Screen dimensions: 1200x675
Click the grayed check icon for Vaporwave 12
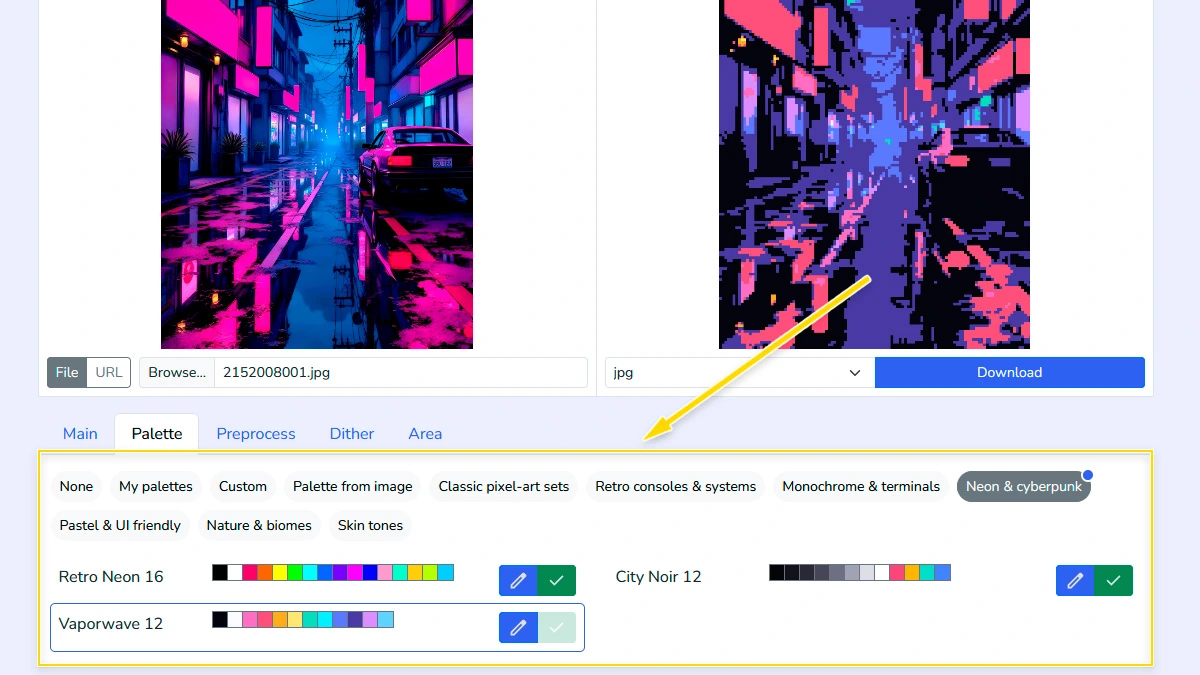coord(556,628)
